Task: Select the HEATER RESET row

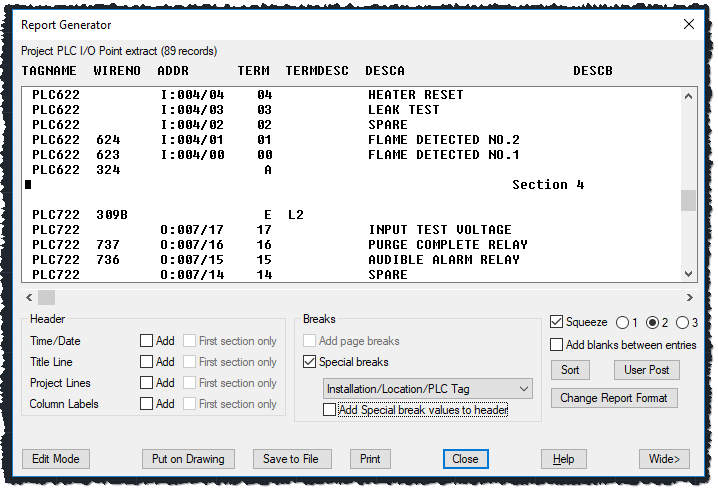Action: click(352, 95)
